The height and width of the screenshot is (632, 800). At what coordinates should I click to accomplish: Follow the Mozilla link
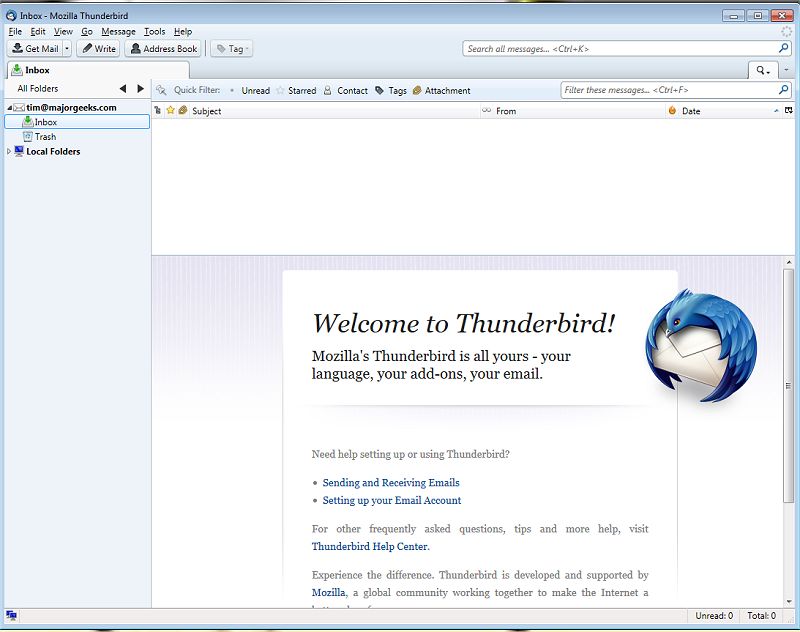point(329,593)
